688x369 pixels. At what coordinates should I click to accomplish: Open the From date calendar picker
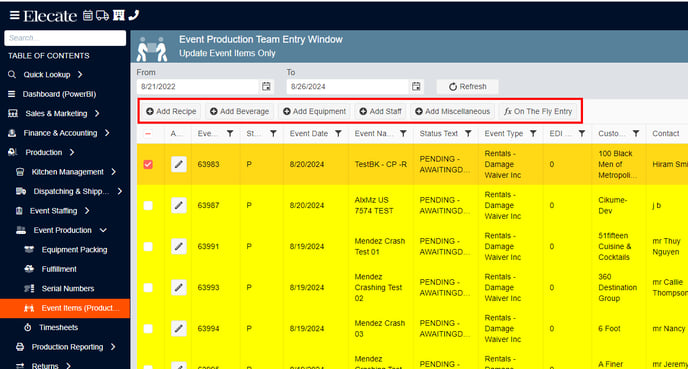[x=266, y=86]
